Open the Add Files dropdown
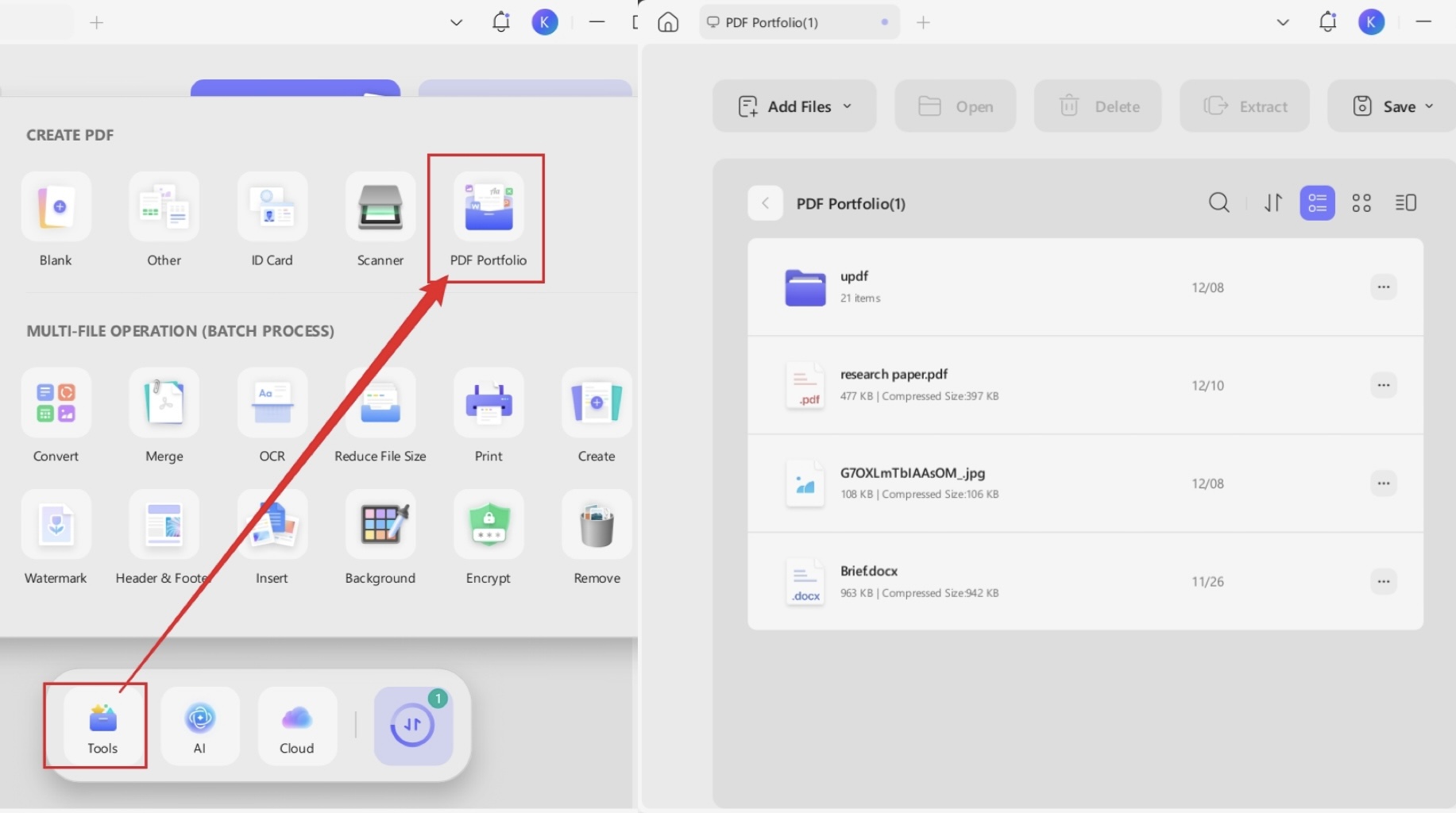Image resolution: width=1456 pixels, height=813 pixels. point(794,106)
